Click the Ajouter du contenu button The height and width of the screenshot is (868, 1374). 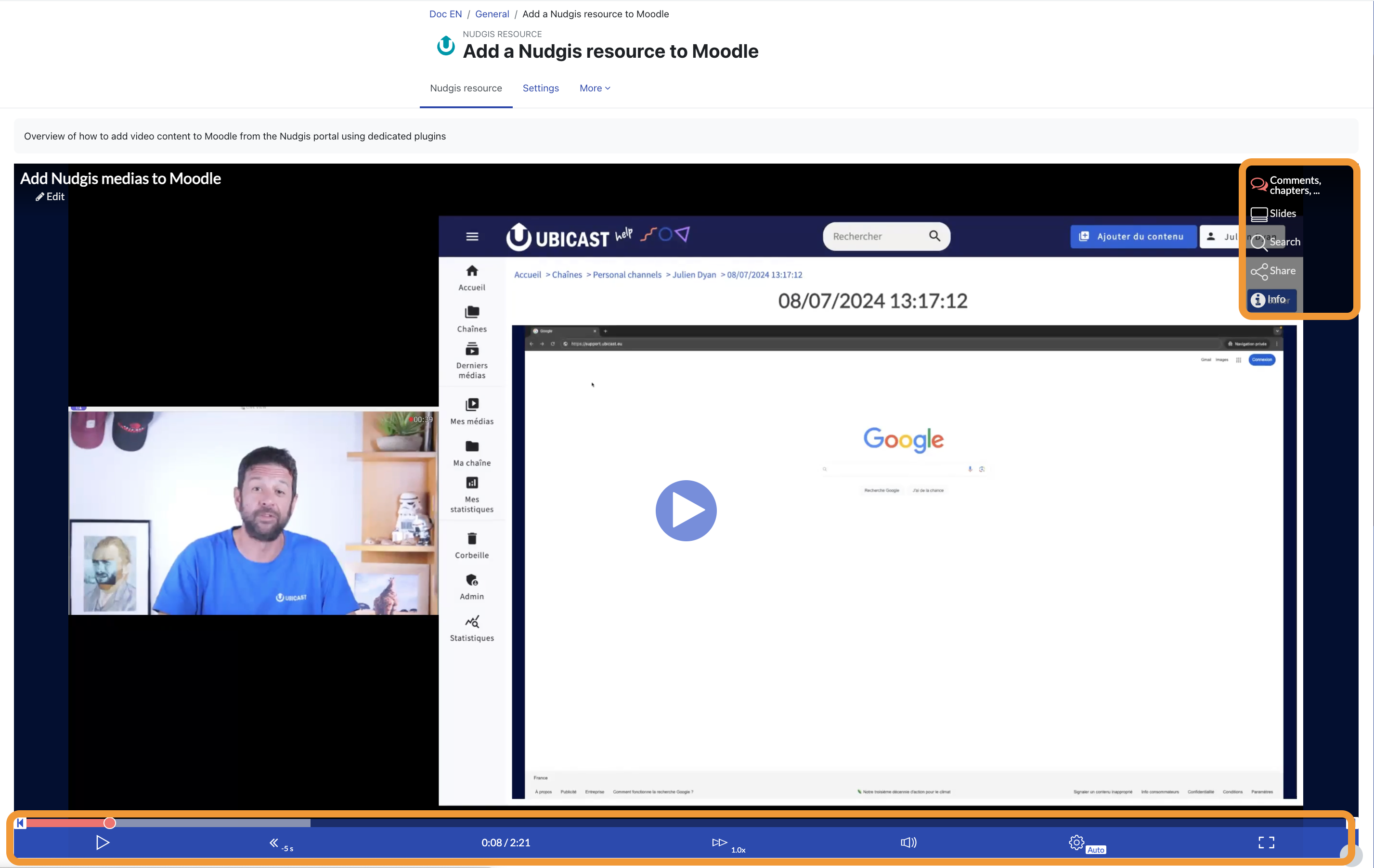(x=1133, y=237)
